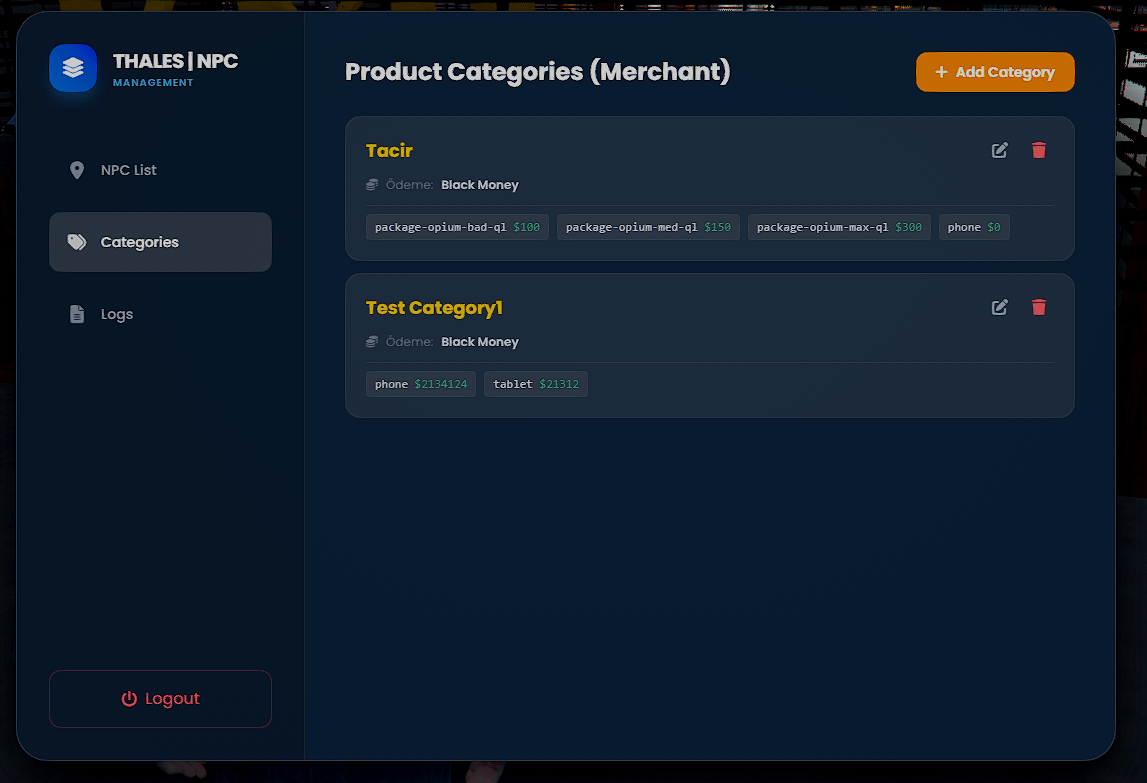Delete the Test Category1 category

pyautogui.click(x=1039, y=307)
